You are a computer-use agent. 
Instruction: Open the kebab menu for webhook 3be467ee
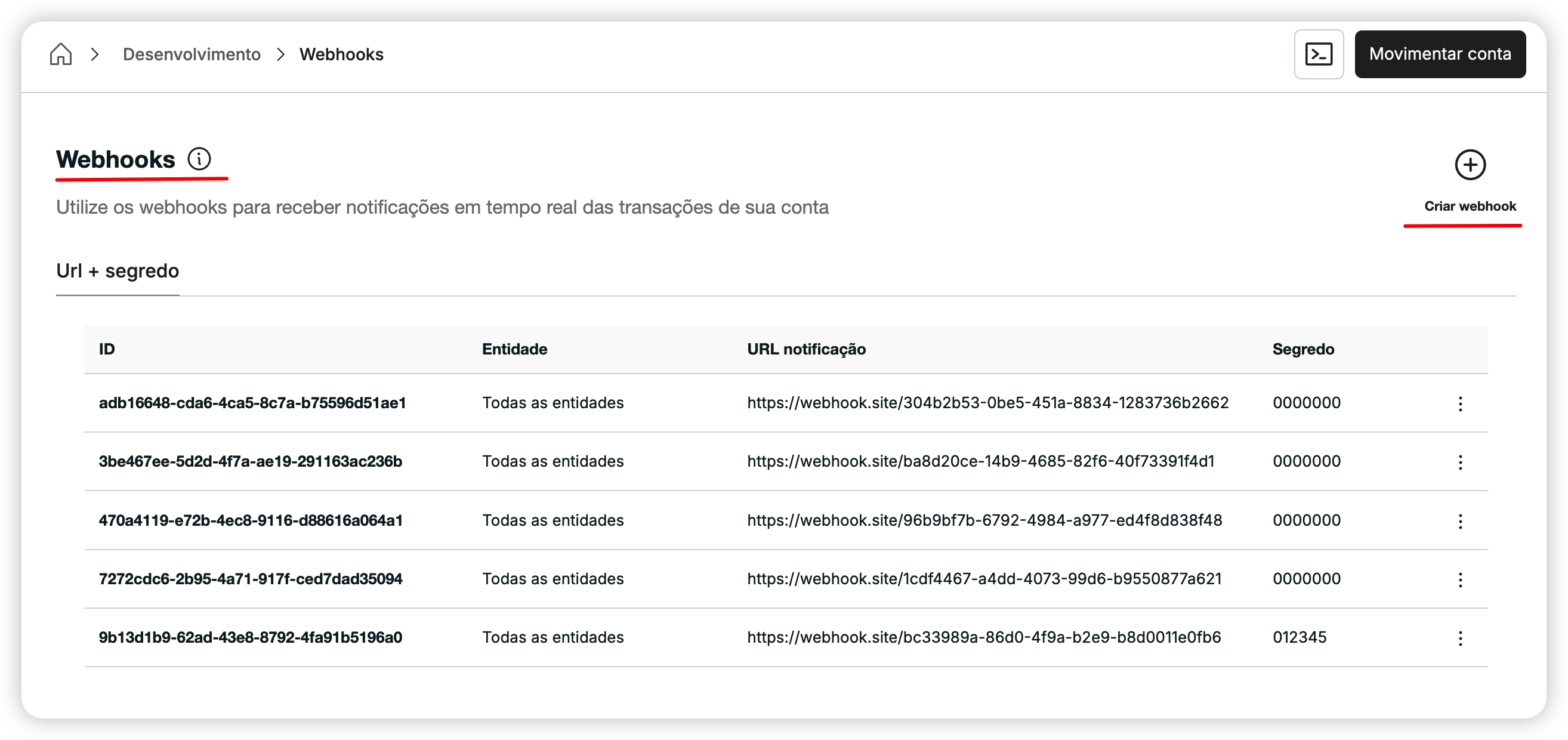1461,462
